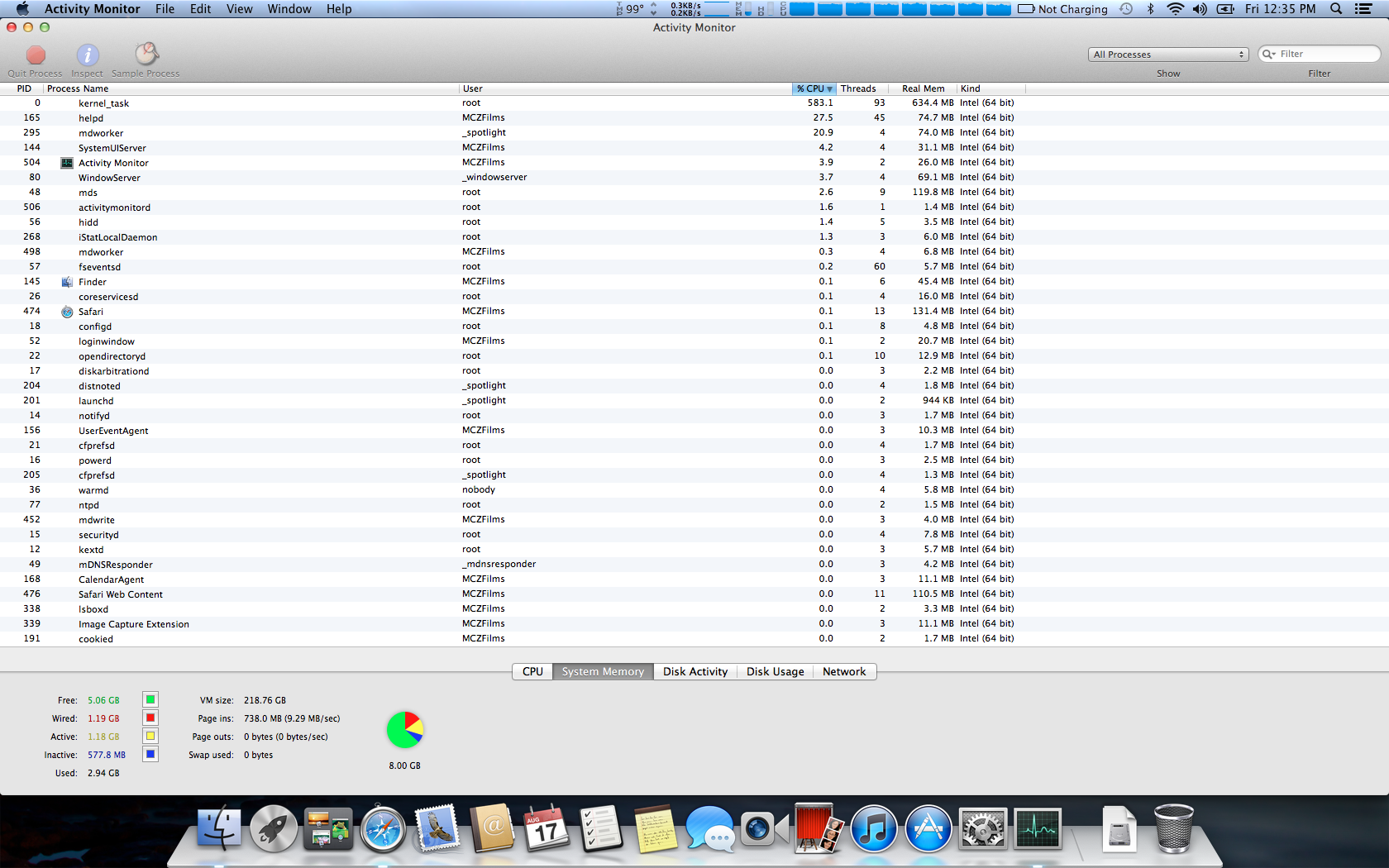This screenshot has width=1389, height=868.
Task: Open the Edit menu
Action: click(x=200, y=9)
